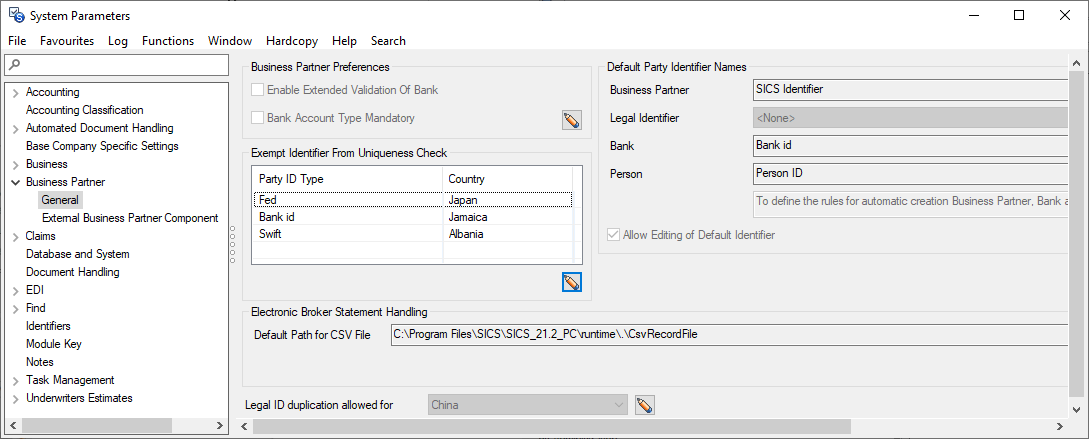Click the System Parameters app icon in title bar

click(x=16, y=15)
